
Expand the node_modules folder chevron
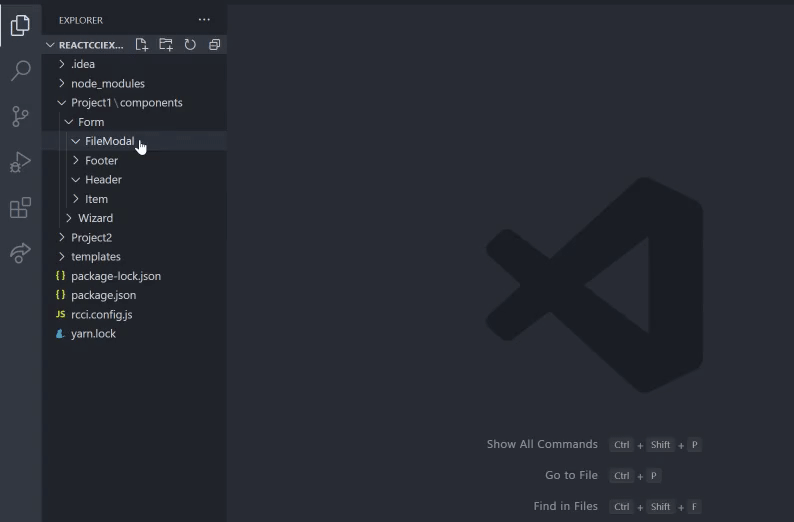click(x=62, y=83)
